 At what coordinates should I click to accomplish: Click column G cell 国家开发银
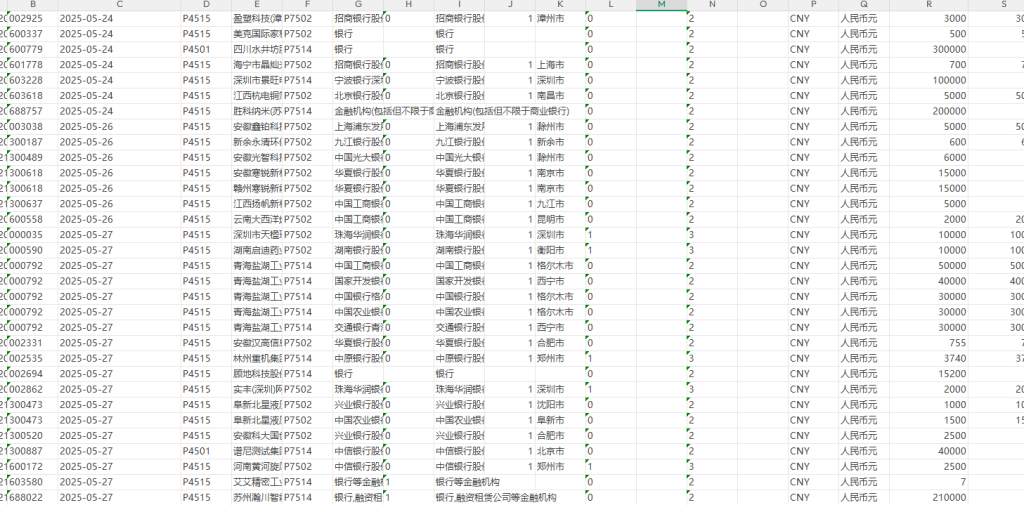358,281
